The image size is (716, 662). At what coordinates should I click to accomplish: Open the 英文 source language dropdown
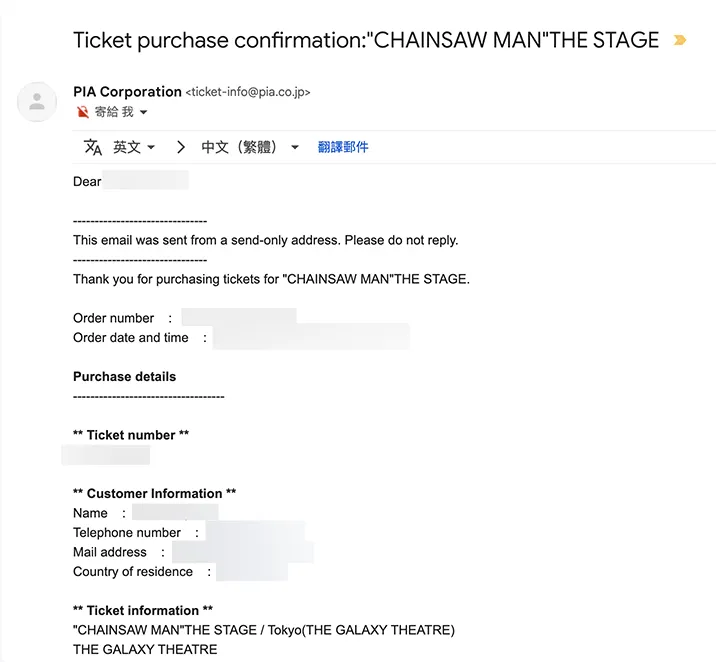pos(134,147)
